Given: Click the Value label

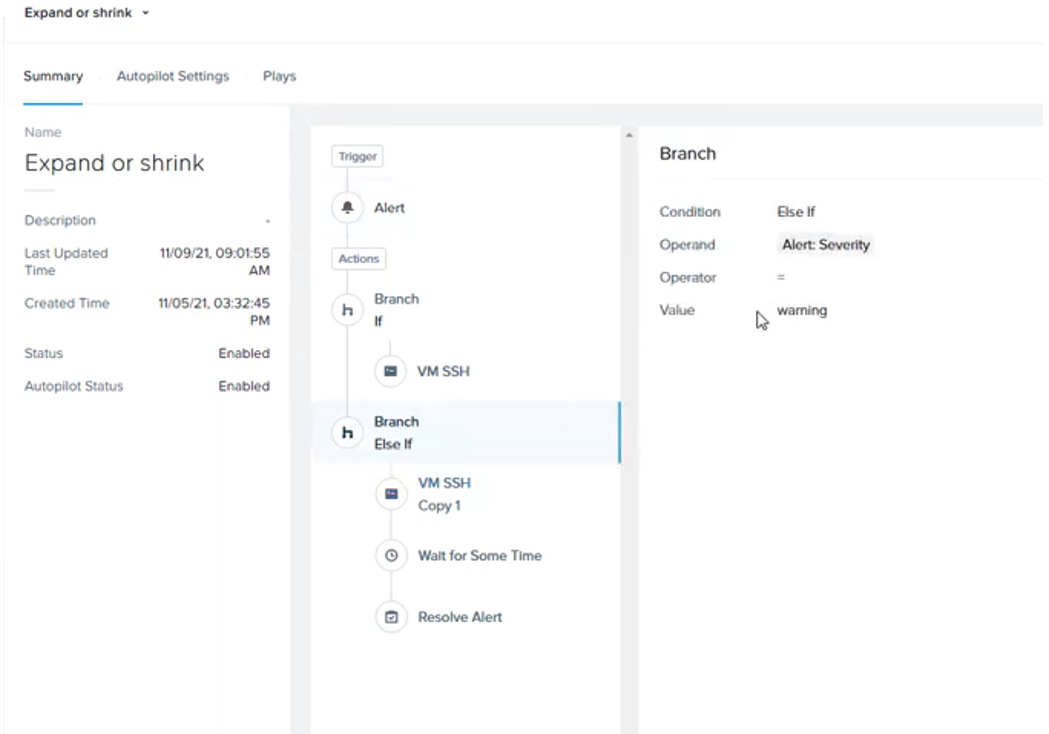Looking at the screenshot, I should coord(677,310).
